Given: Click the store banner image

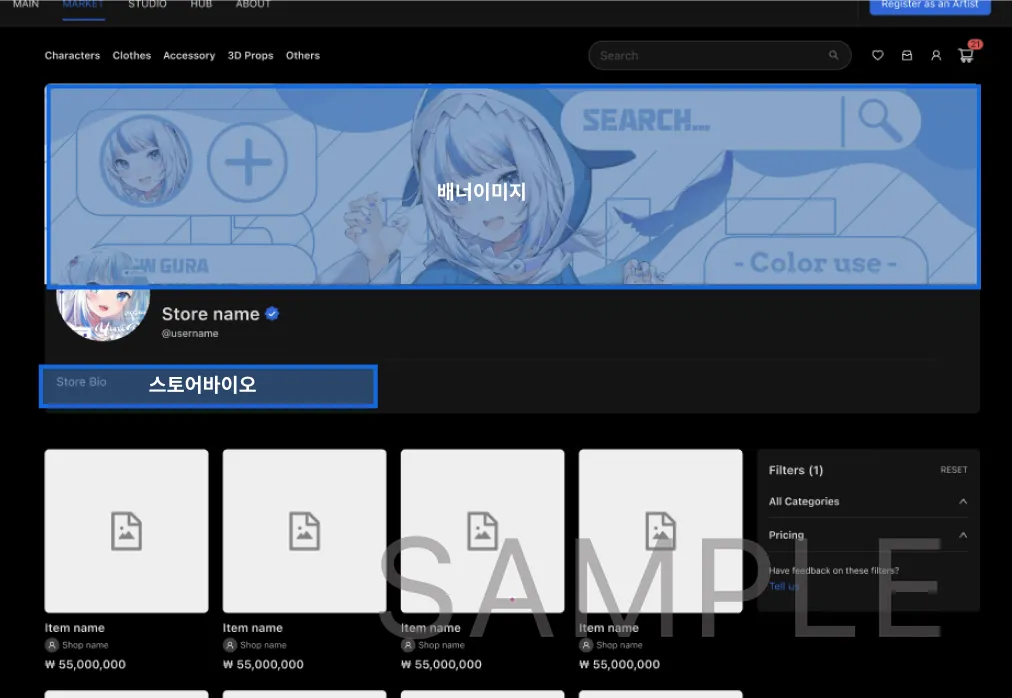Looking at the screenshot, I should click(513, 186).
